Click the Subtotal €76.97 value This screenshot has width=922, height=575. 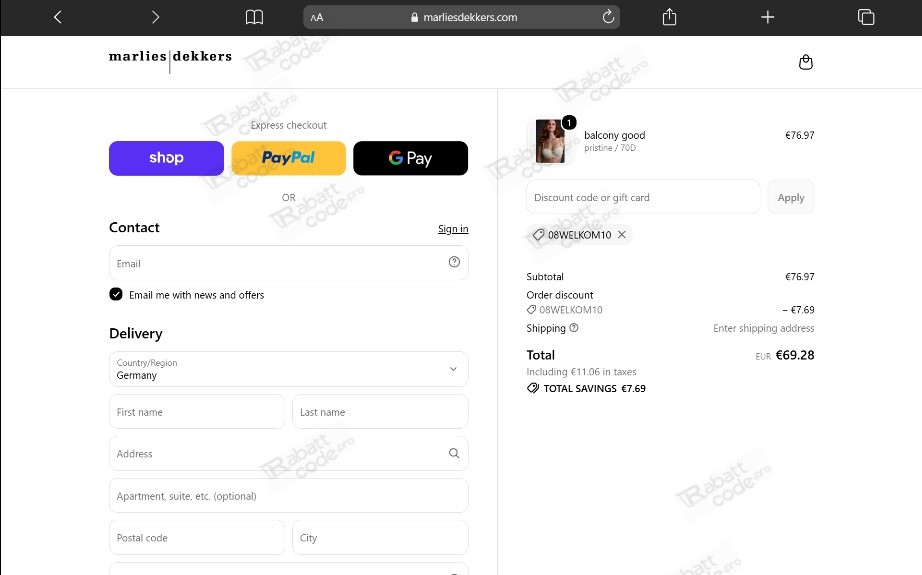[x=800, y=276]
